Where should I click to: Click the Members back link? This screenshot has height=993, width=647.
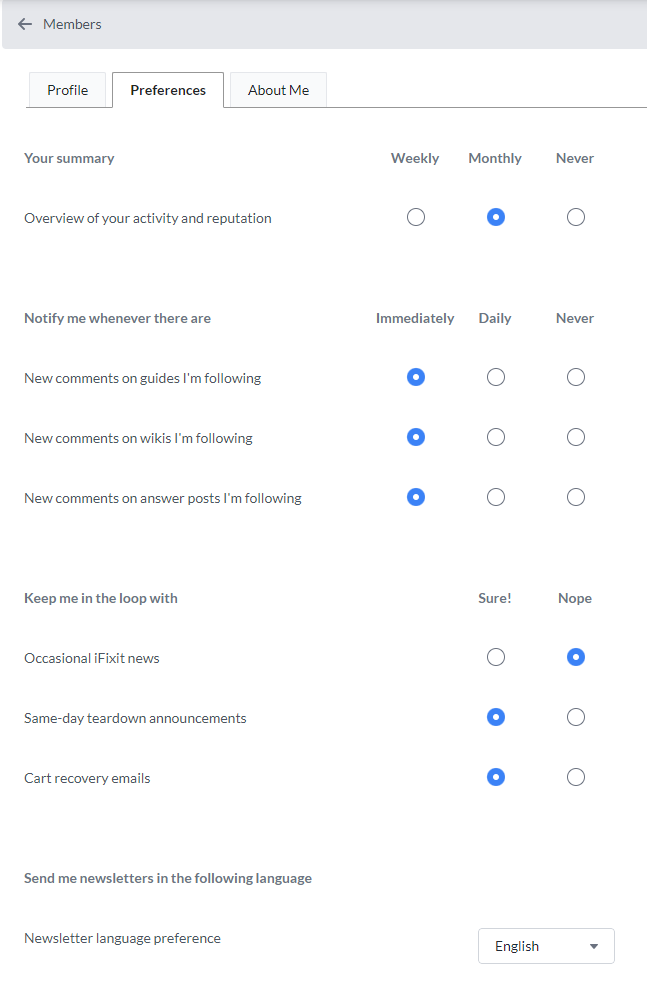click(x=72, y=24)
